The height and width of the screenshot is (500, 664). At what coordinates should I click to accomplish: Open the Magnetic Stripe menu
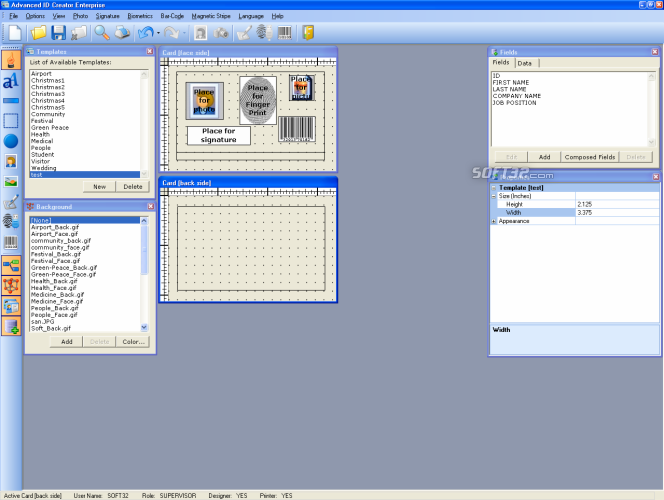pos(211,16)
